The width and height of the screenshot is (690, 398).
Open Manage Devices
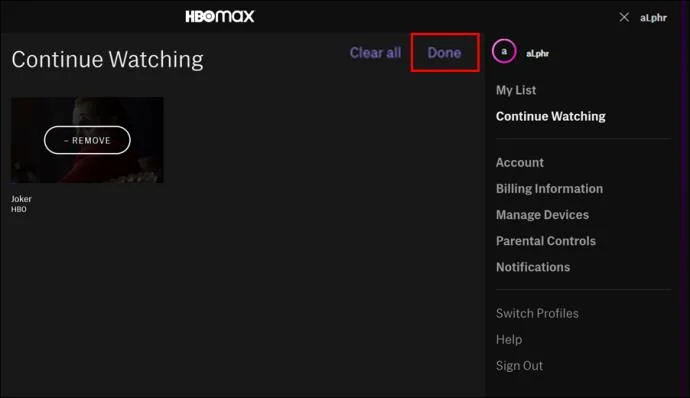pos(542,215)
